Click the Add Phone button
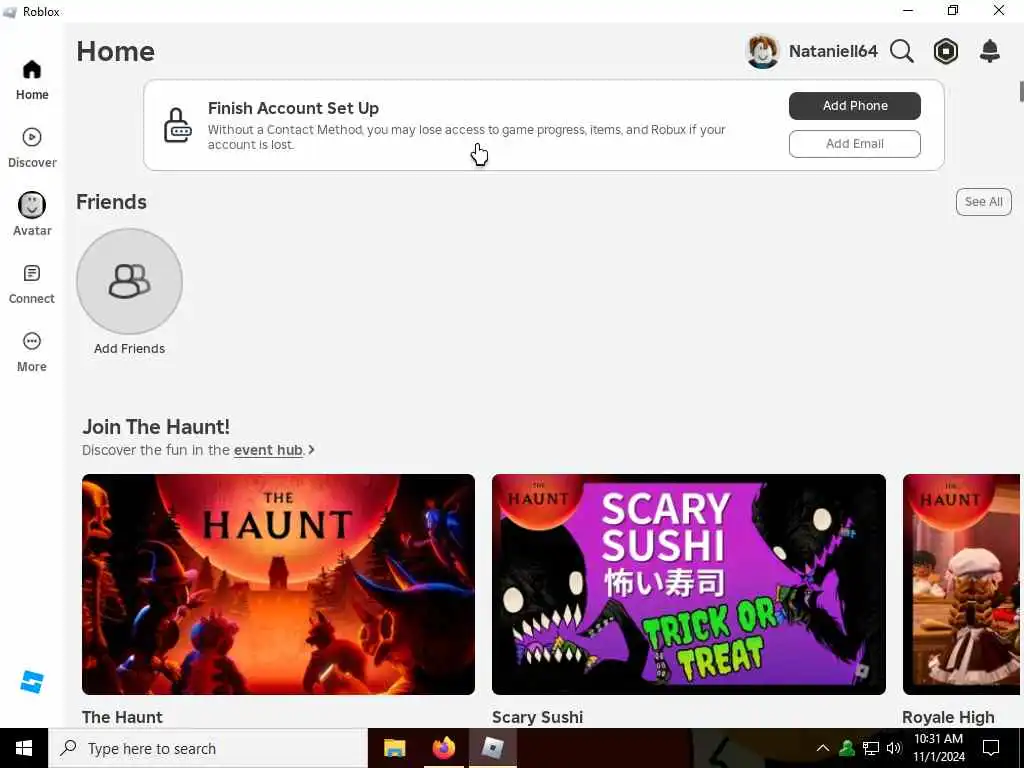The image size is (1024, 768). pyautogui.click(x=854, y=106)
